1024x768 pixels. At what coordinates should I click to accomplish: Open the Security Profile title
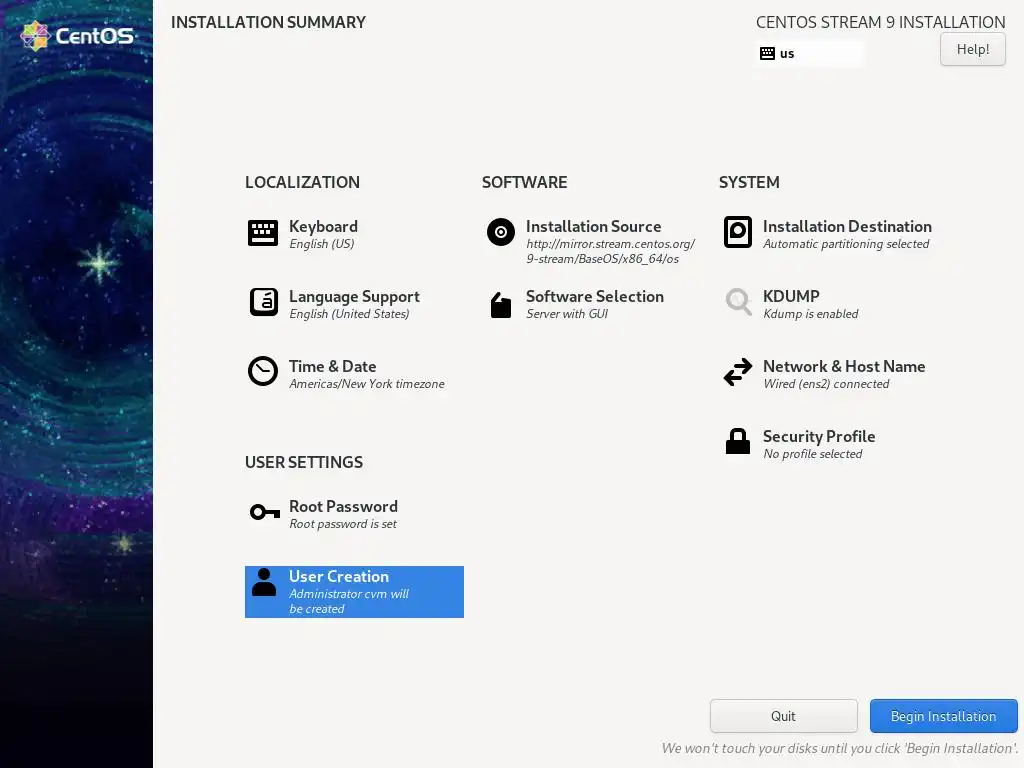pyautogui.click(x=819, y=436)
